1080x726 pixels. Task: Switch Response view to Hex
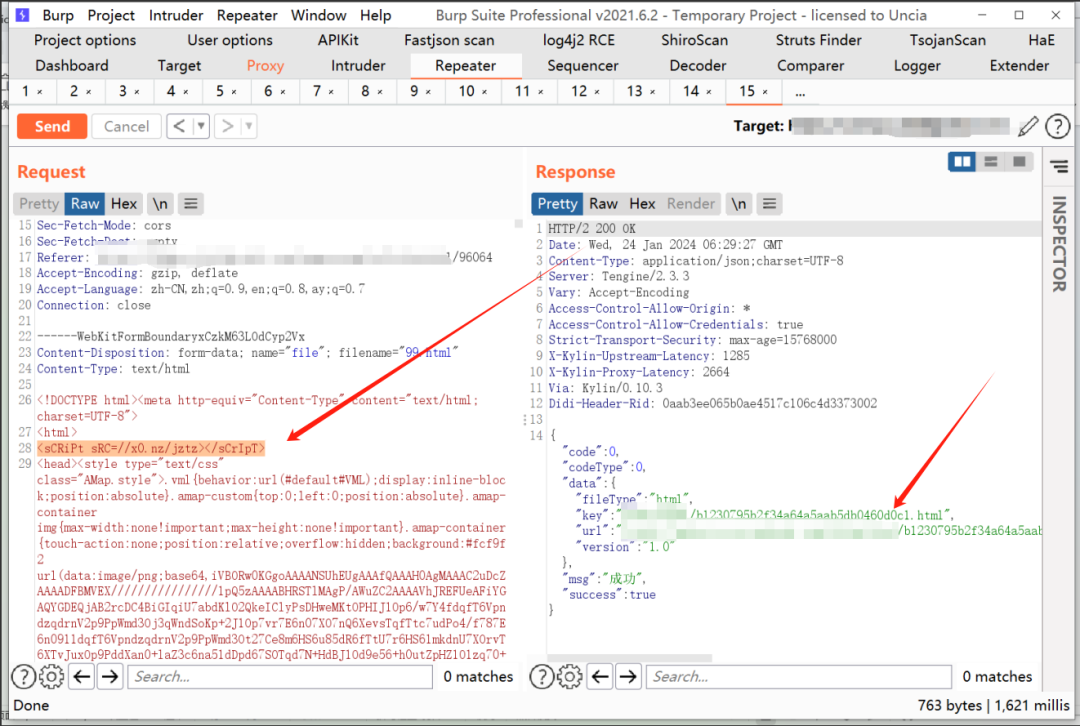(642, 203)
